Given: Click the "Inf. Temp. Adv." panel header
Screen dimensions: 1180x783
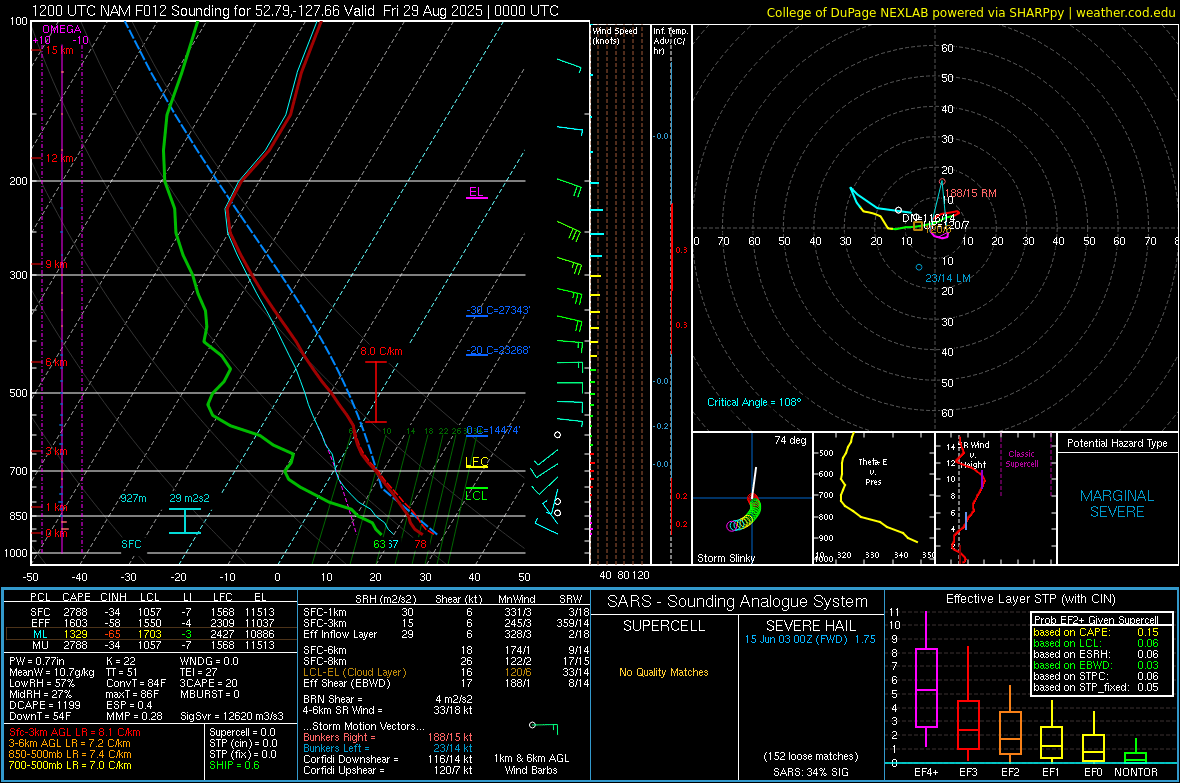Looking at the screenshot, I should [670, 41].
